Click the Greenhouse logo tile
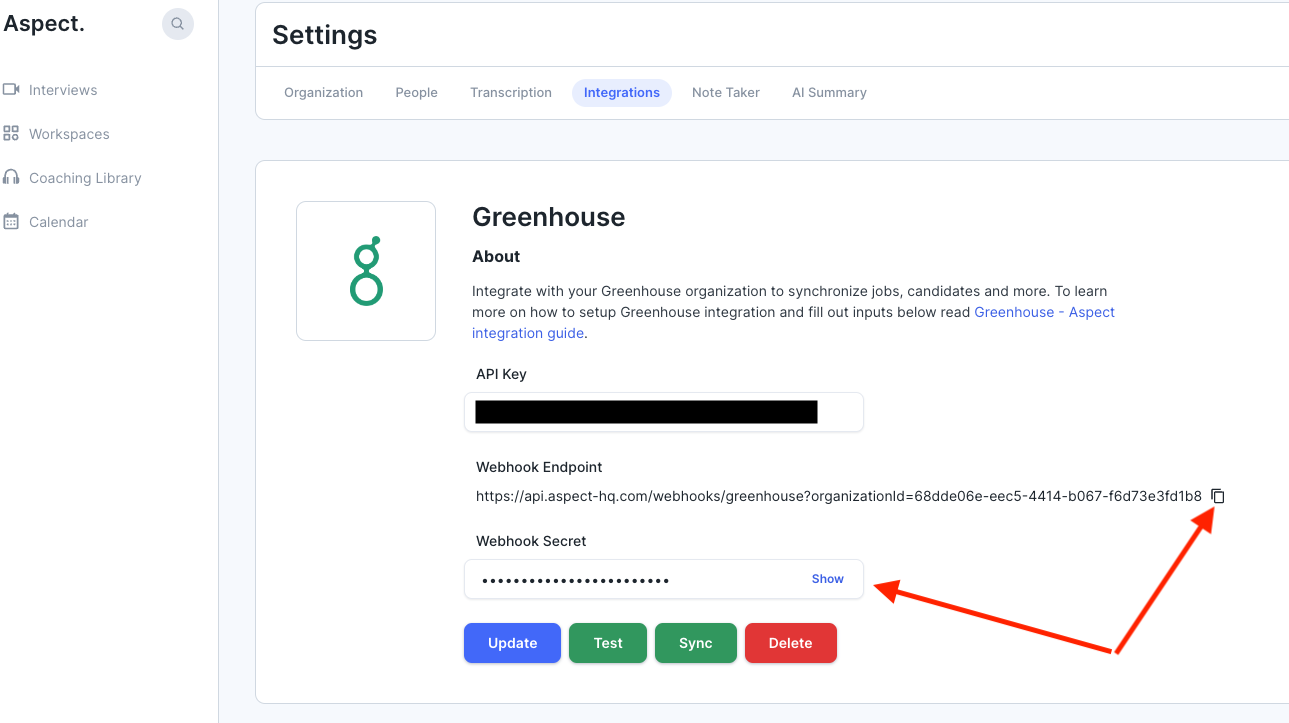1289x723 pixels. pyautogui.click(x=366, y=271)
